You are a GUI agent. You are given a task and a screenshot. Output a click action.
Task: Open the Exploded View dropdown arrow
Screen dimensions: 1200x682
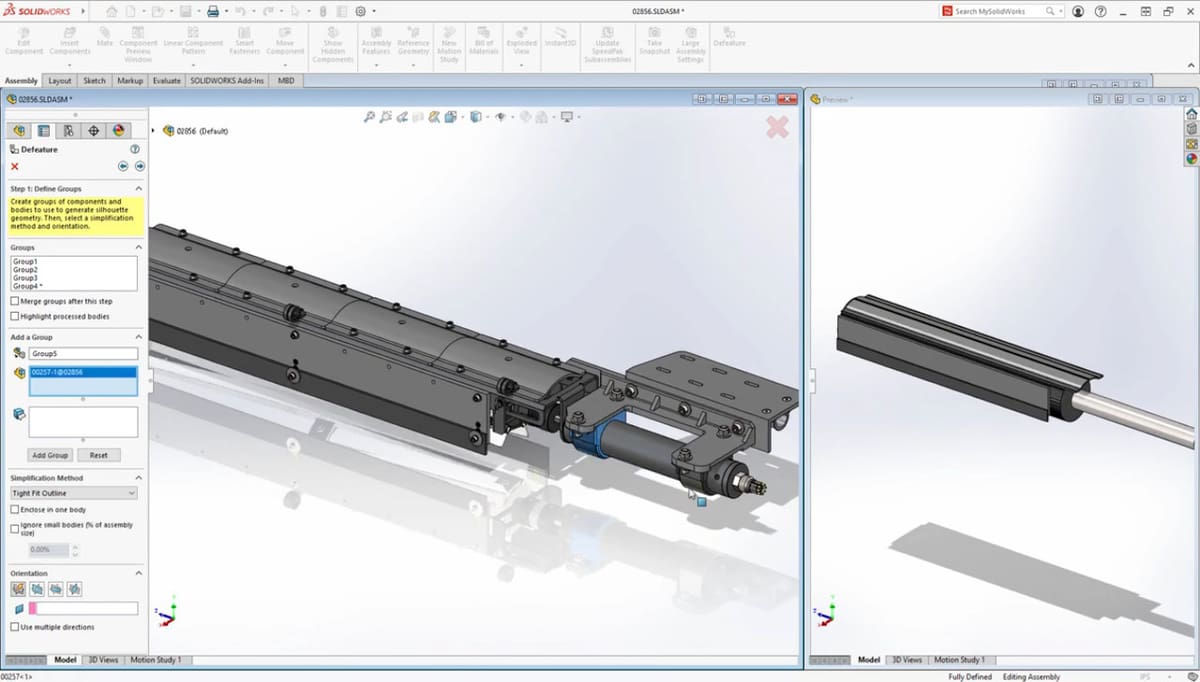(521, 66)
